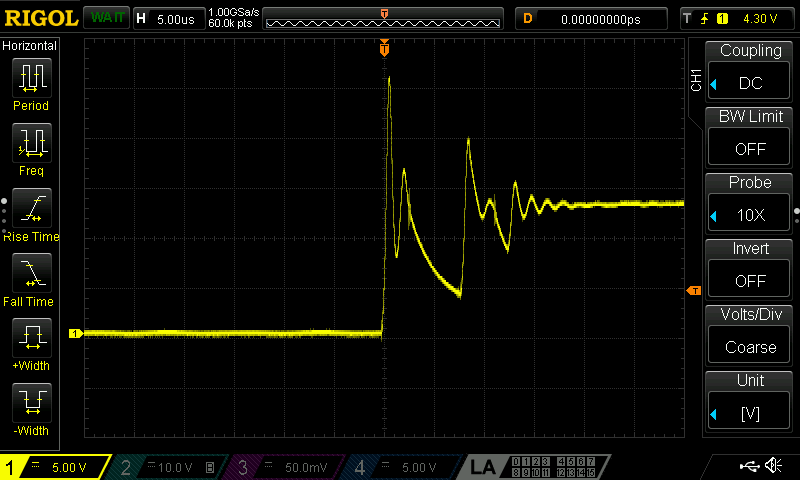This screenshot has height=480, width=800.
Task: Click the speaker sound icon
Action: point(773,466)
